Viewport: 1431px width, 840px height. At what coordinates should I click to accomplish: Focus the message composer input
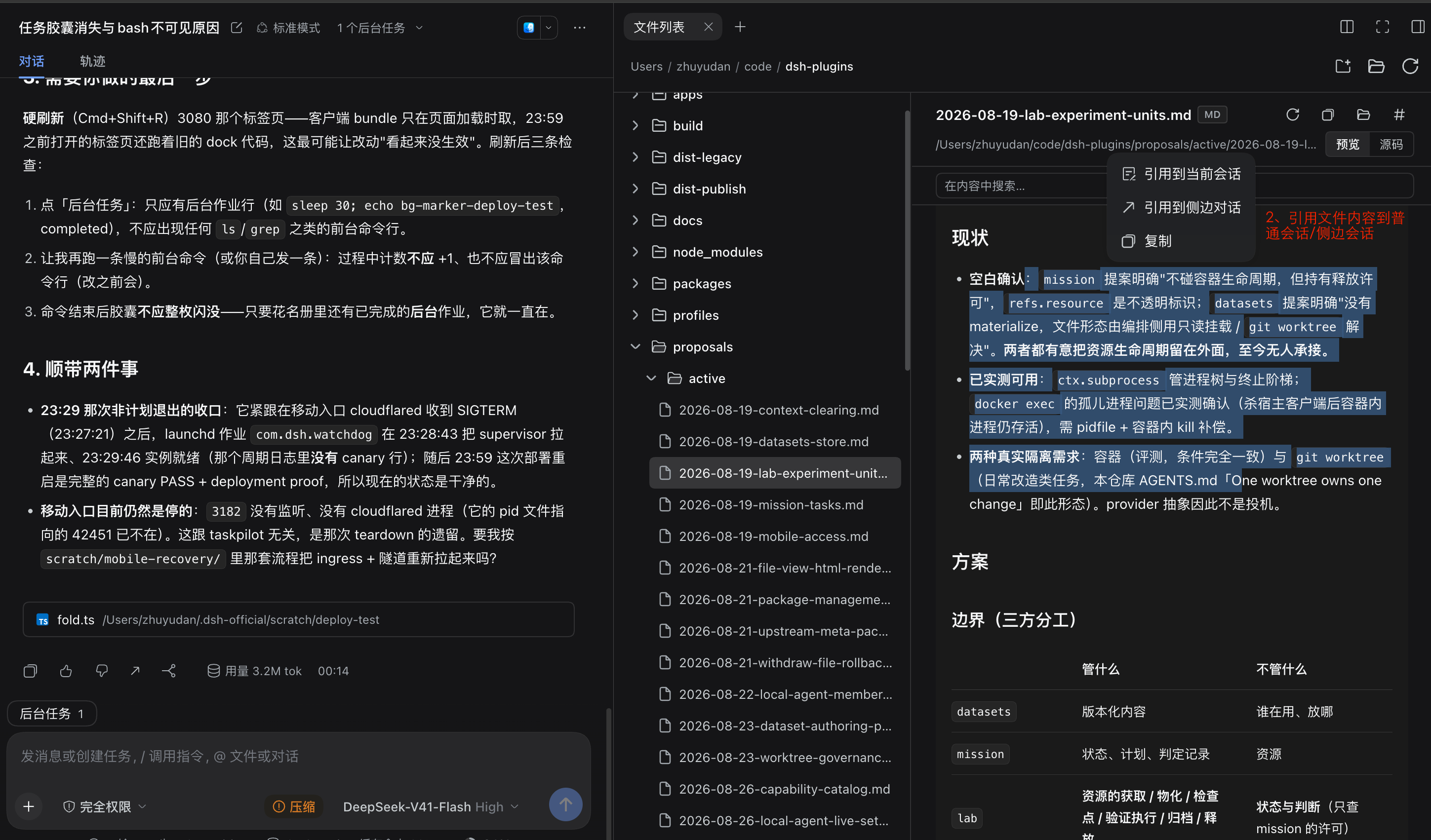click(x=298, y=757)
